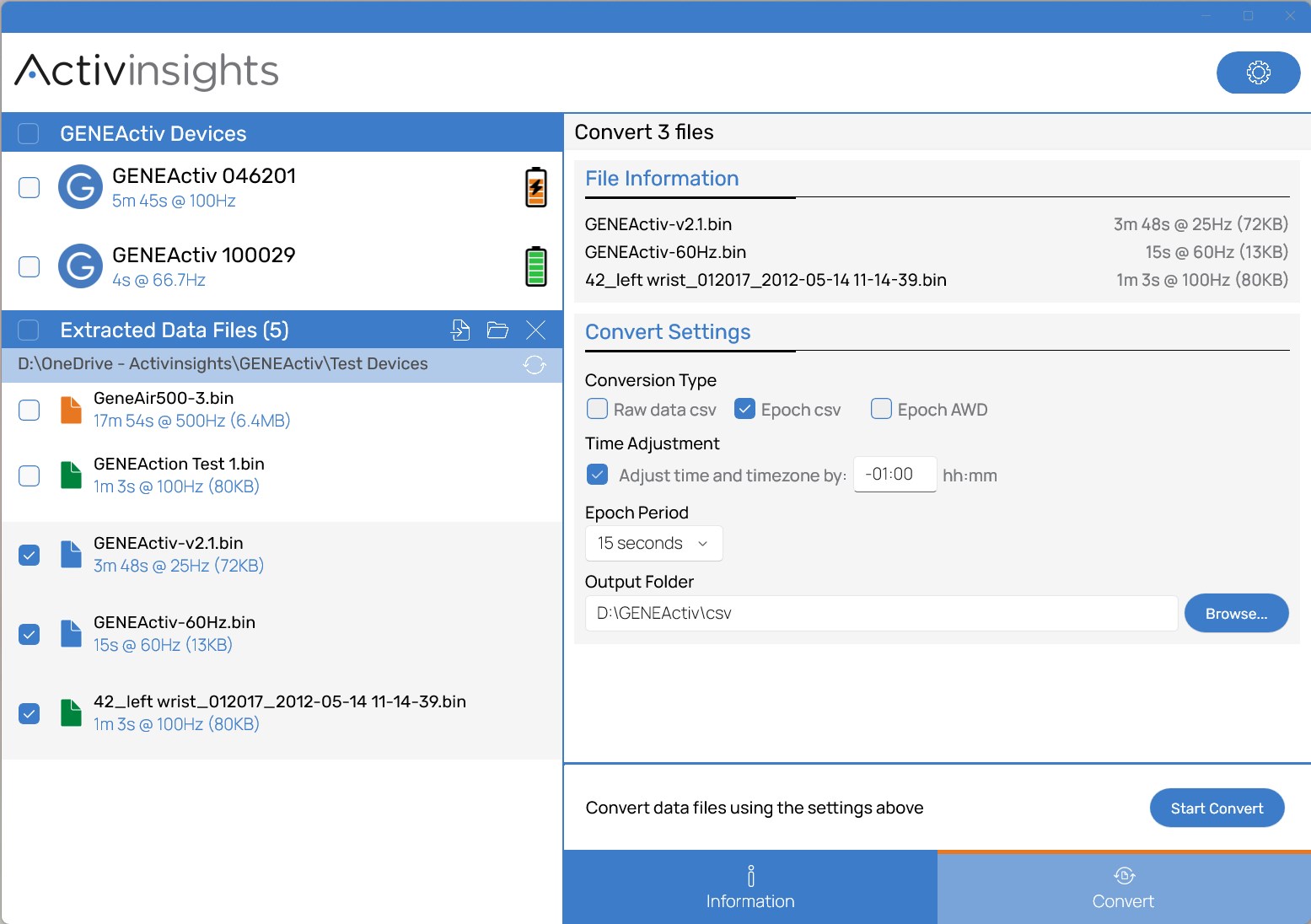Browse for a different output folder

pos(1236,613)
